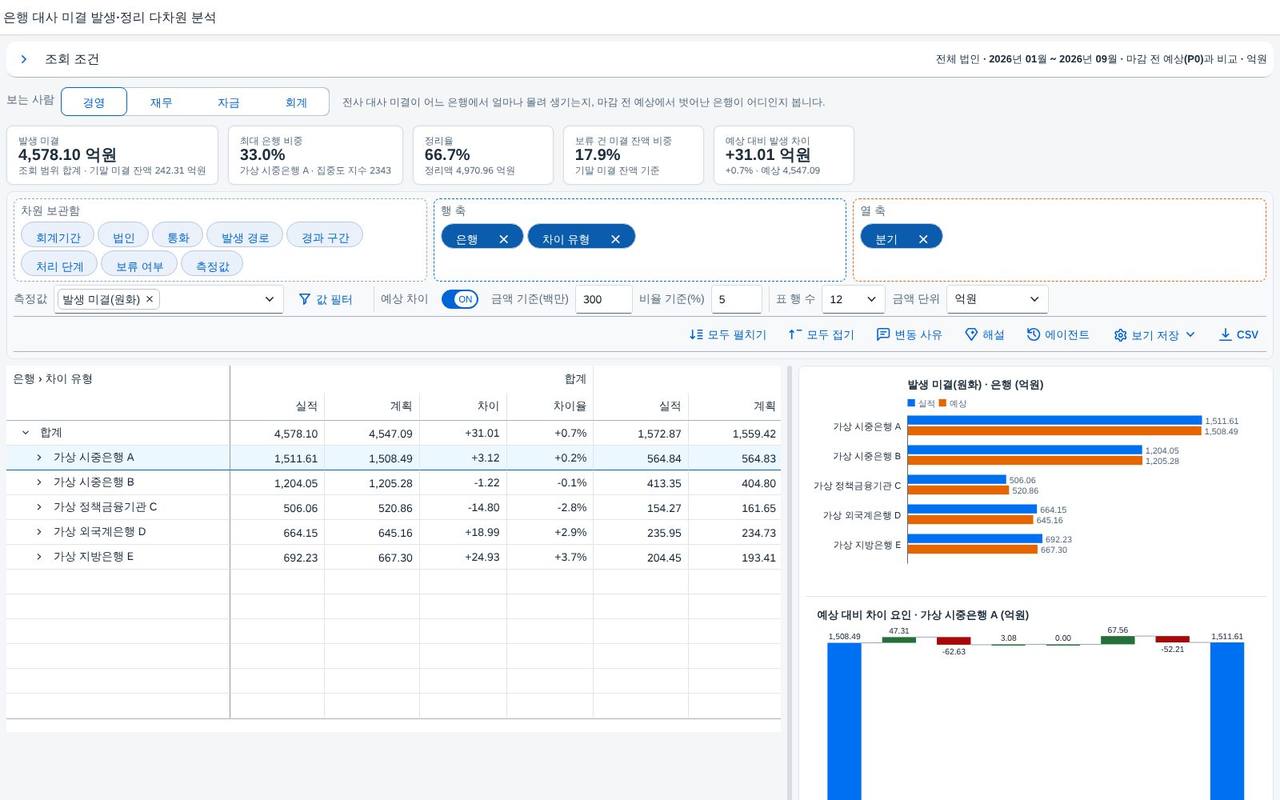Click the 비율 기준(%) input field
The width and height of the screenshot is (1280, 800).
tap(737, 299)
